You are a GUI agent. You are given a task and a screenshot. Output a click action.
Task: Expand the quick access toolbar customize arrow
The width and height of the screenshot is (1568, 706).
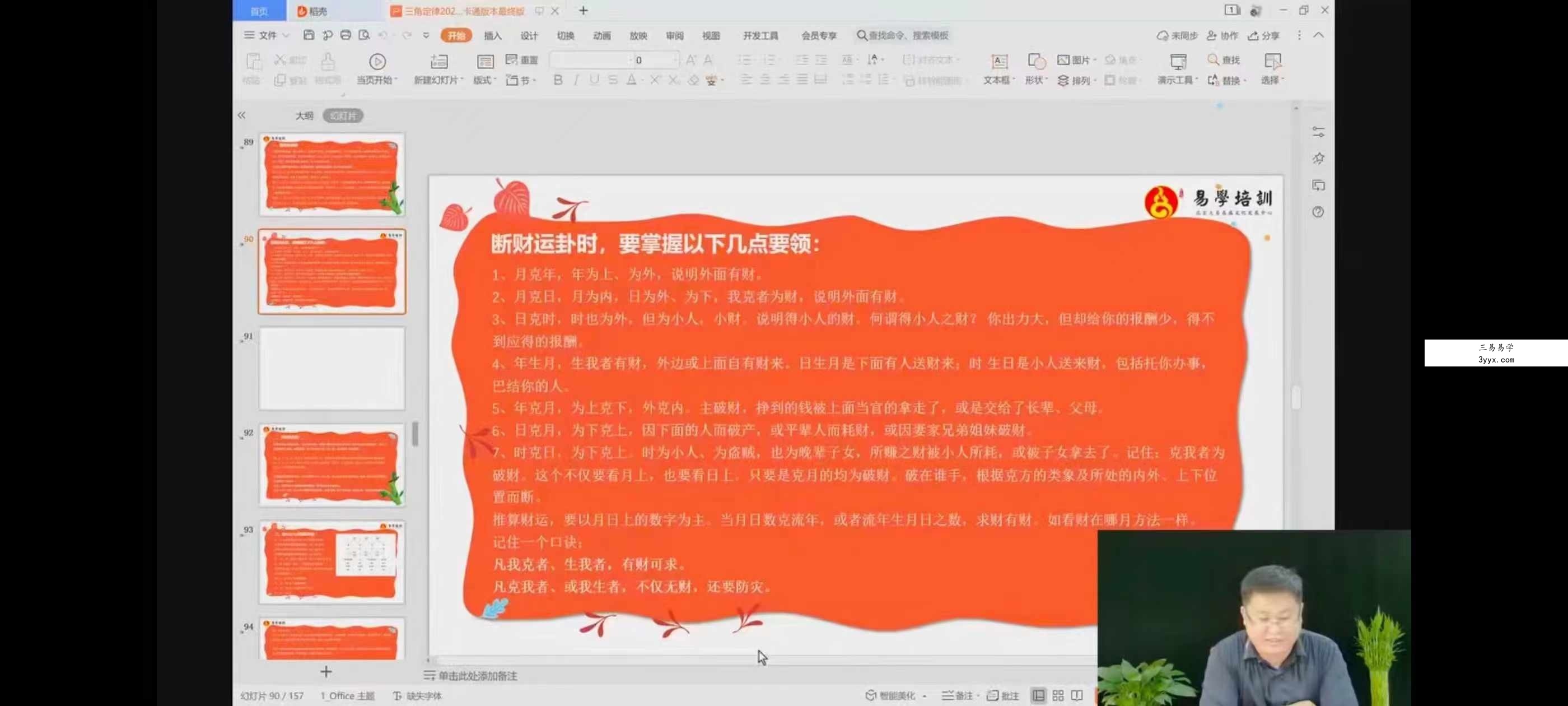[x=426, y=35]
